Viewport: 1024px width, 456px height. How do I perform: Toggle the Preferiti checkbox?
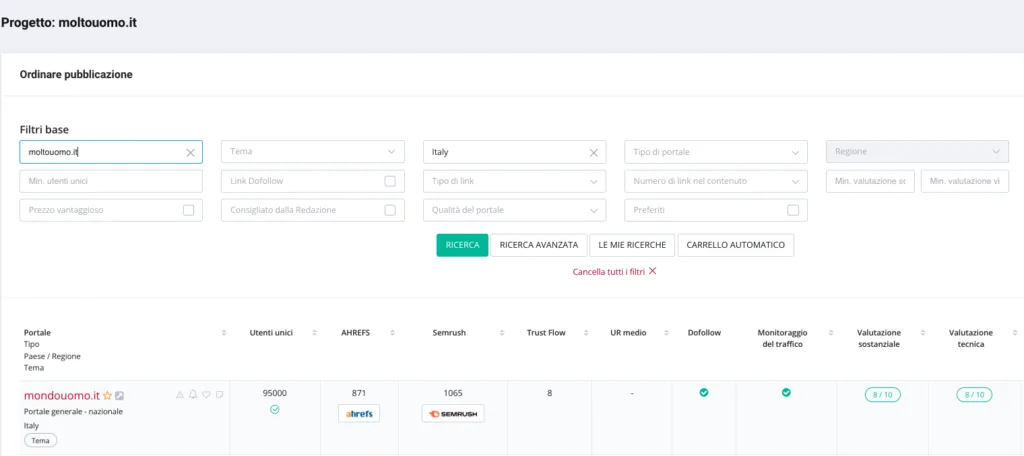tap(793, 210)
